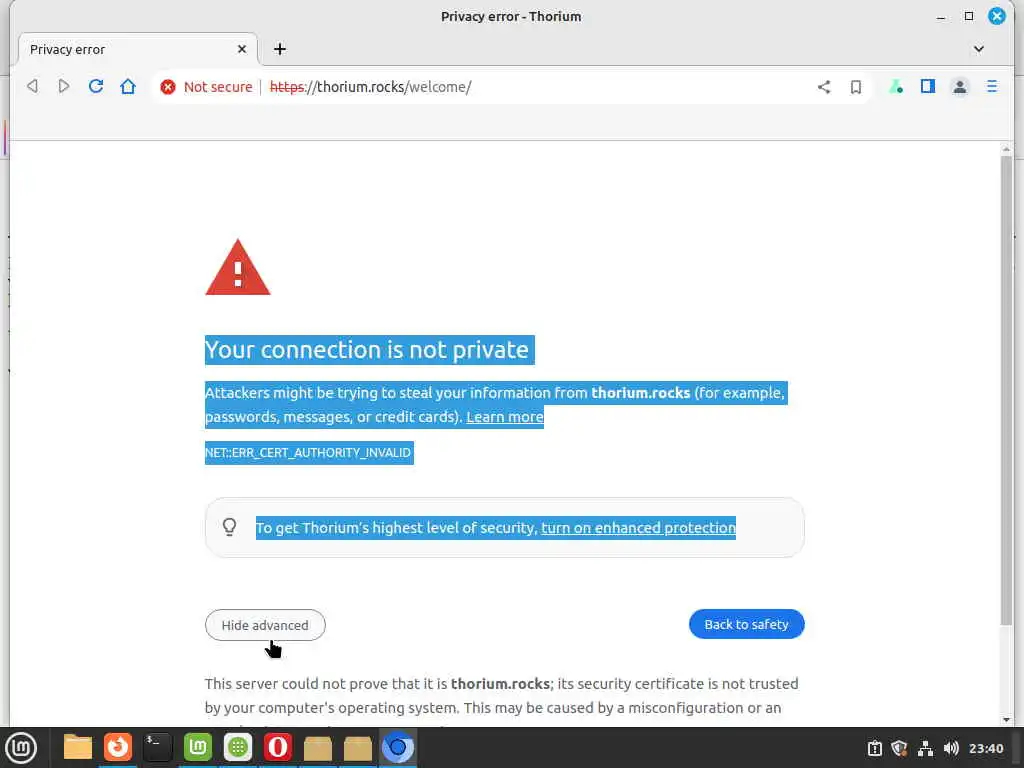Close the Privacy error tab
The height and width of the screenshot is (768, 1024).
pyautogui.click(x=242, y=49)
